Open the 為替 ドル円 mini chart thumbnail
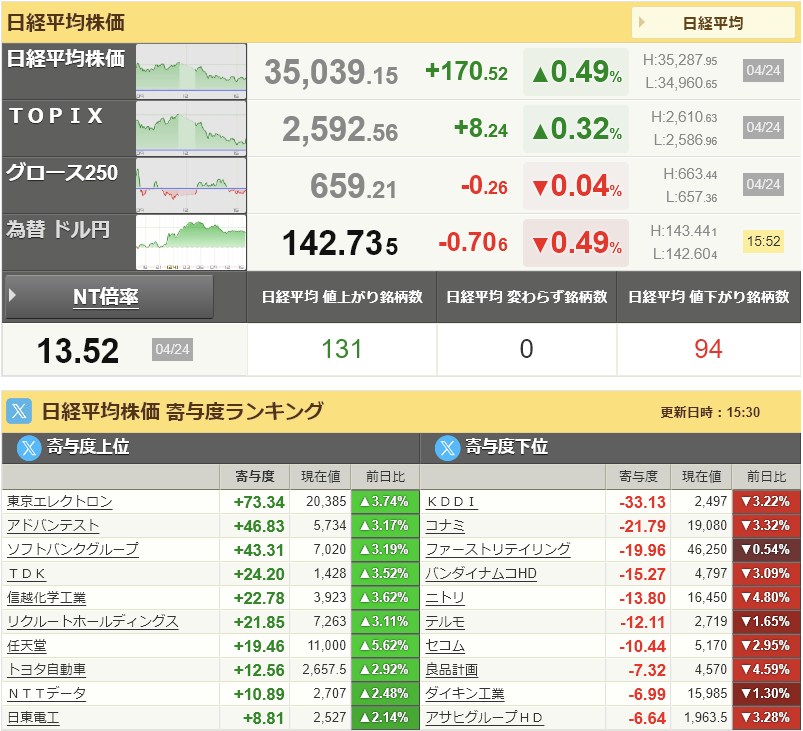The image size is (803, 731). coord(191,242)
